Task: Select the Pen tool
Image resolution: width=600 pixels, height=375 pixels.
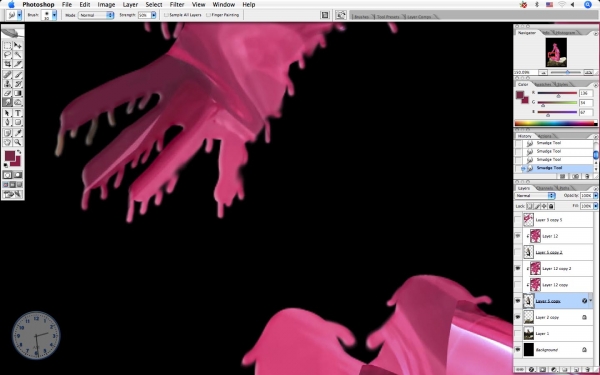Action: pyautogui.click(x=7, y=122)
